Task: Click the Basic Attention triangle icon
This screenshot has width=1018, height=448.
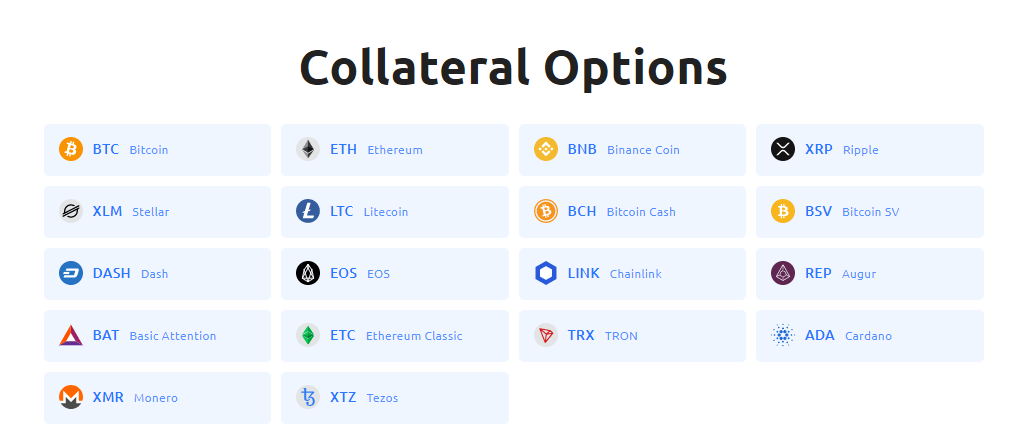Action: [x=71, y=336]
